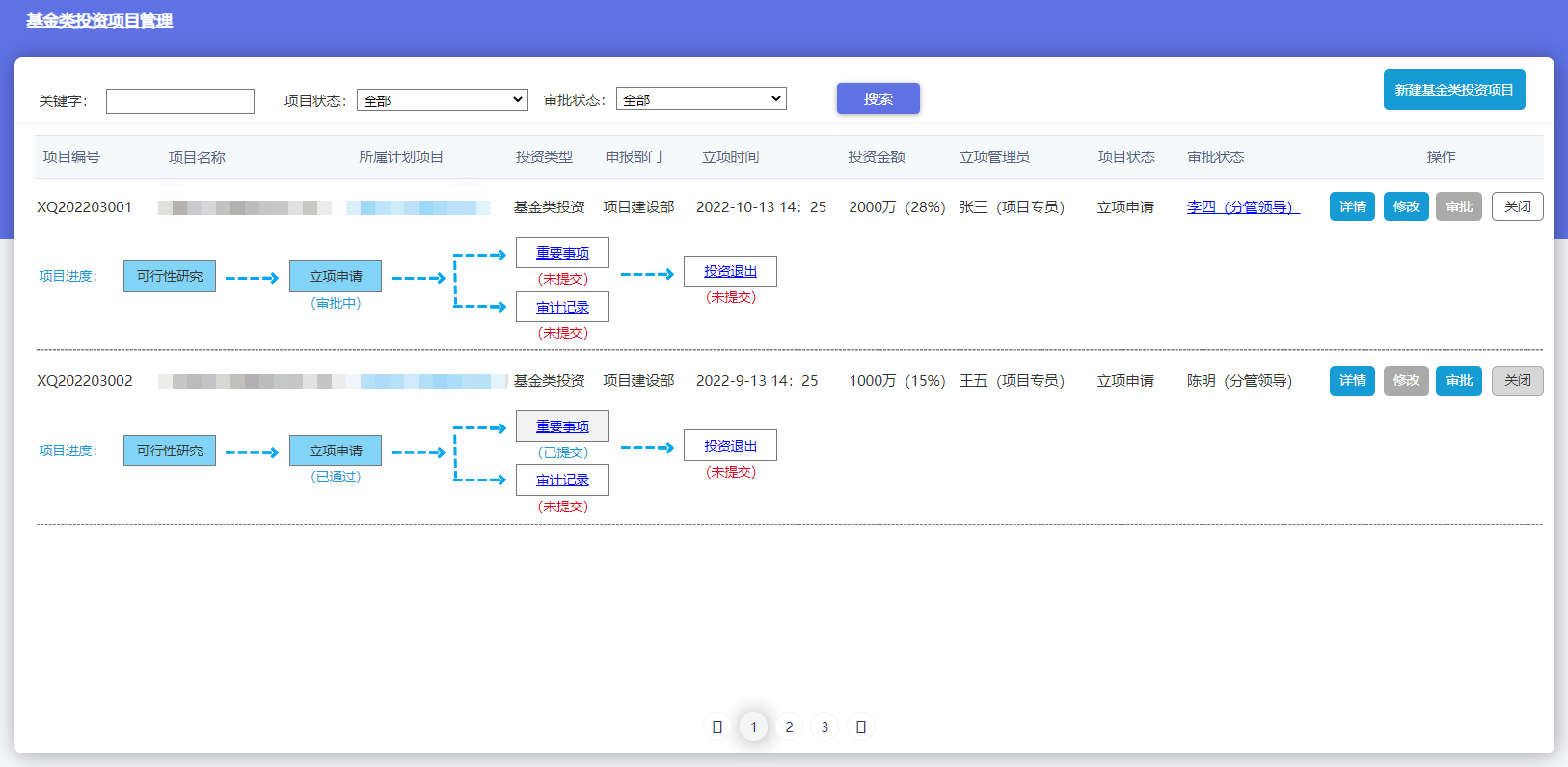Image resolution: width=1568 pixels, height=767 pixels.
Task: Open 详情 for project XQ202203001
Action: (x=1352, y=206)
